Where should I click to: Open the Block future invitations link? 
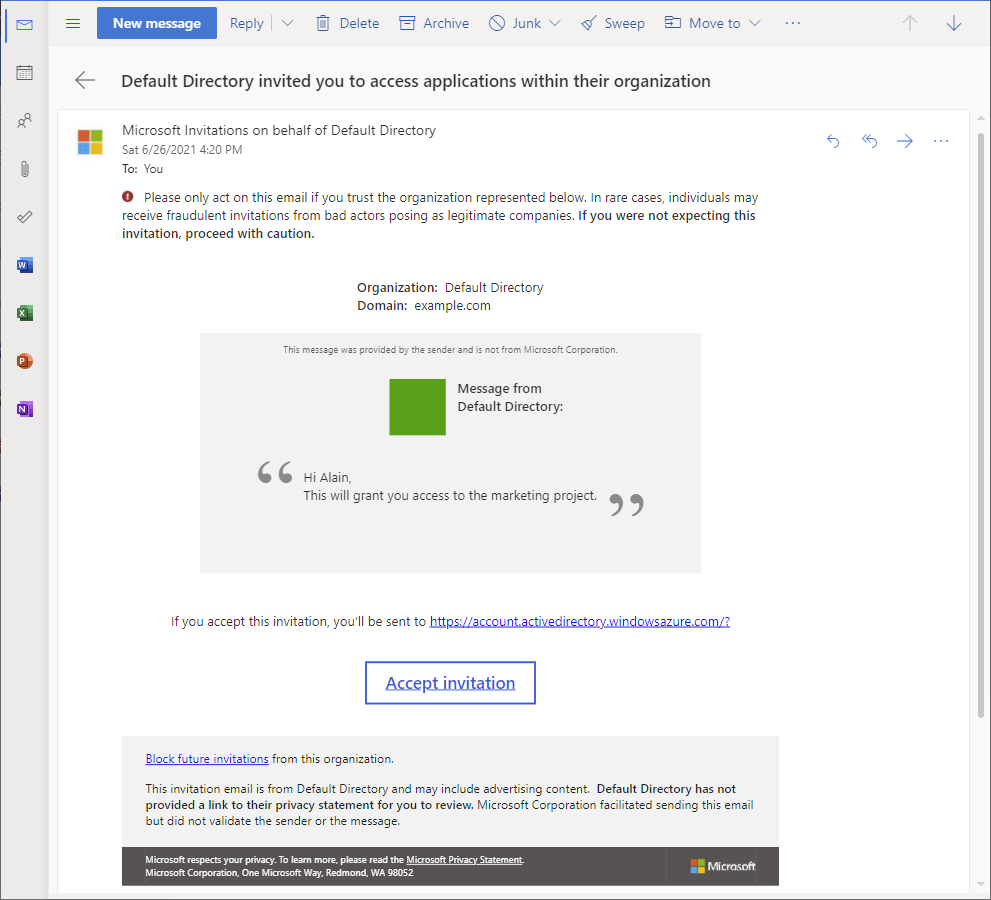coord(206,758)
